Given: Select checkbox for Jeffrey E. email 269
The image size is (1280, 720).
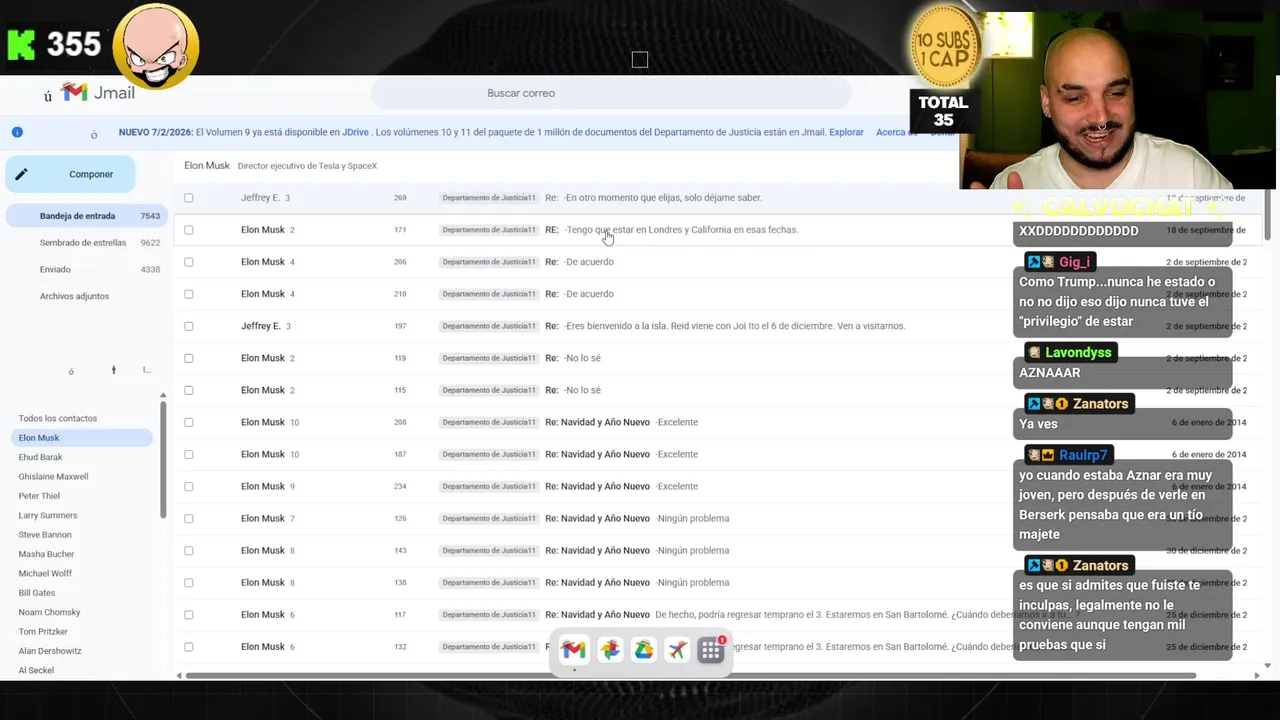Looking at the screenshot, I should coord(188,198).
